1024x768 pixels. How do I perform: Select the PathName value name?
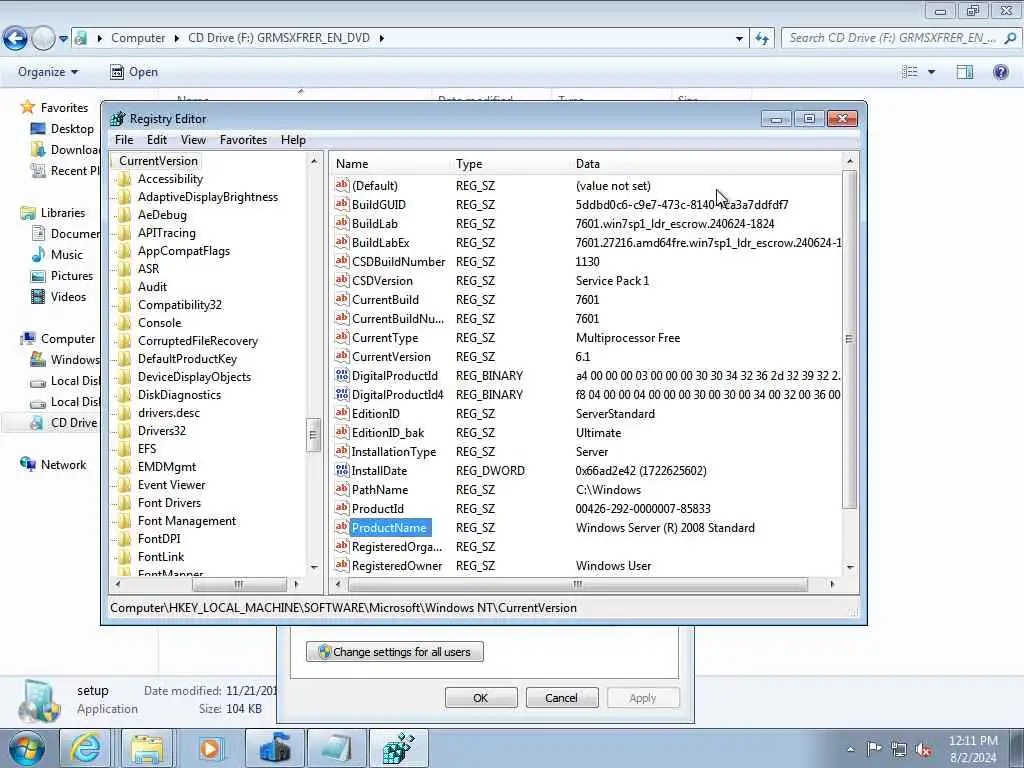coord(379,490)
